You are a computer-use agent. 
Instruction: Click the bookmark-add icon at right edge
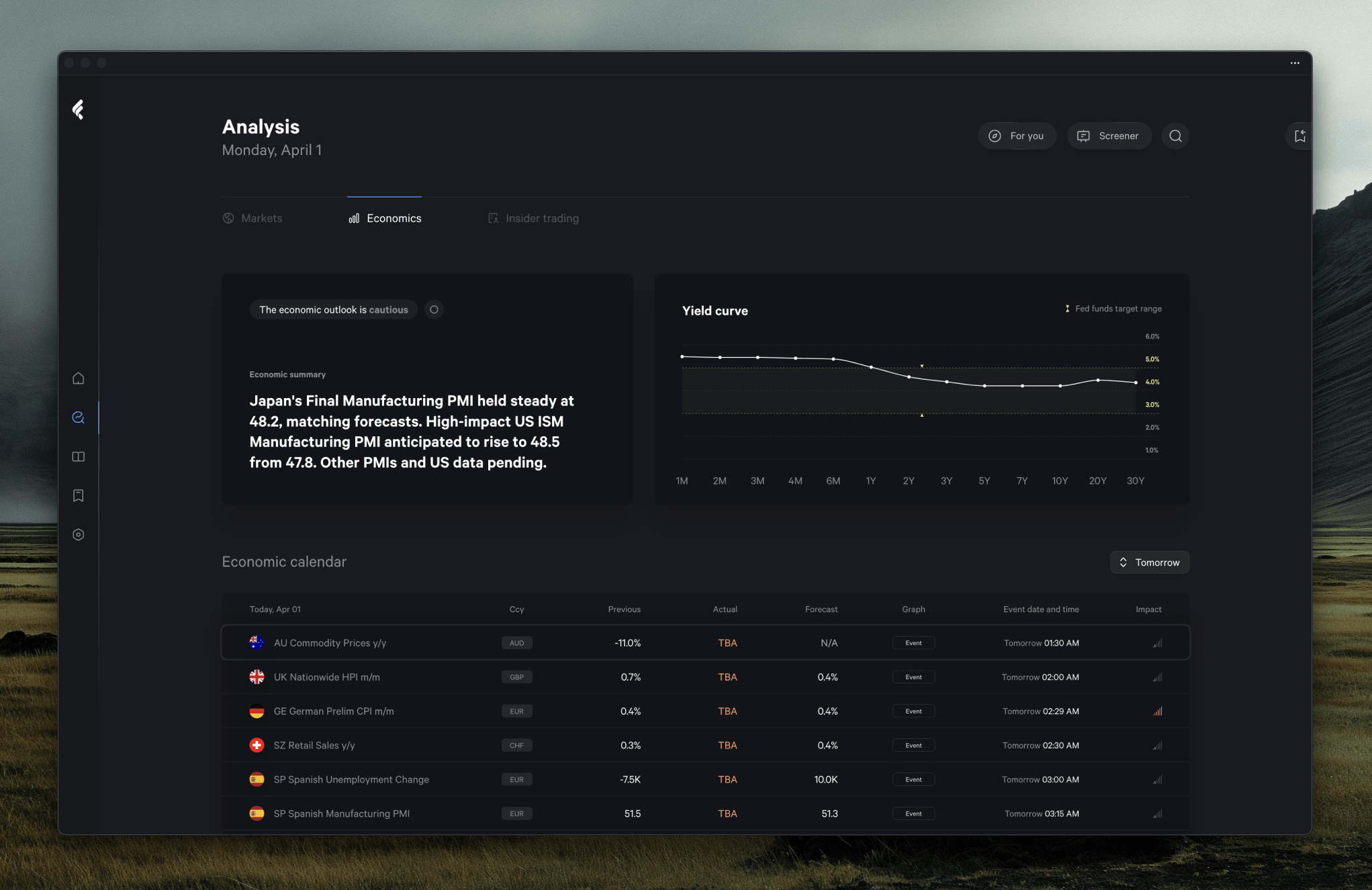point(1299,136)
